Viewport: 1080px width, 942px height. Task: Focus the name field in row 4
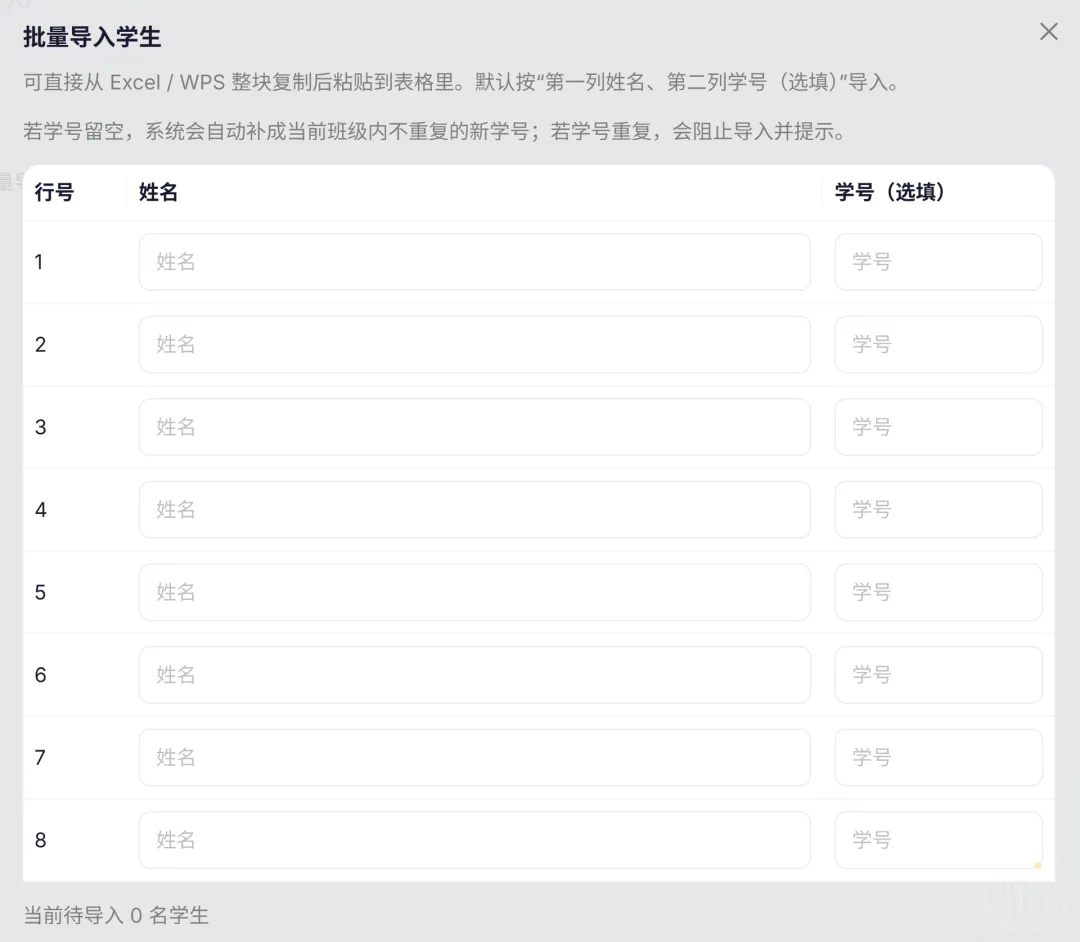coord(475,509)
